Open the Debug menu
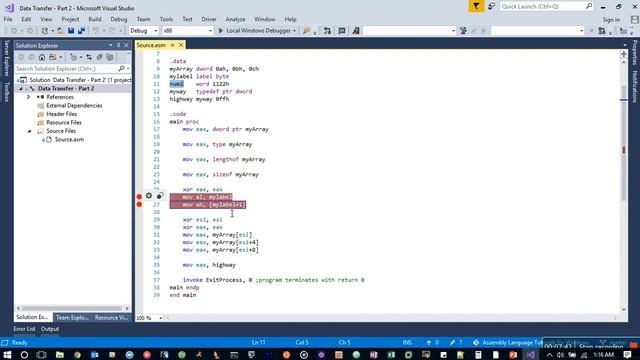The image size is (640, 360). [x=118, y=19]
